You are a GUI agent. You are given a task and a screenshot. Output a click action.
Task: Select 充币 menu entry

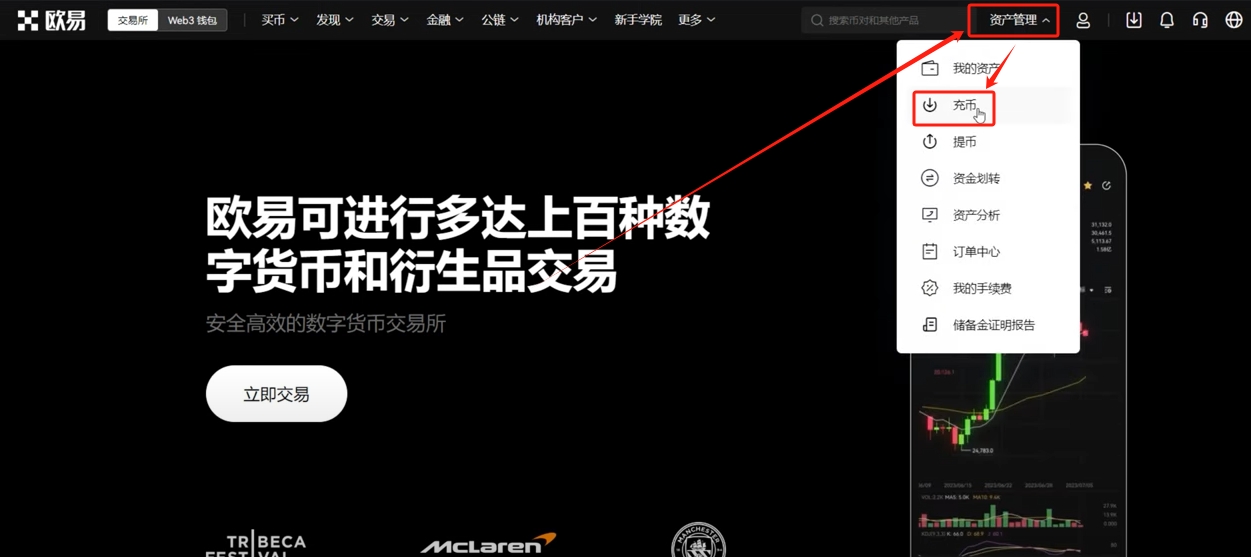pyautogui.click(x=987, y=105)
